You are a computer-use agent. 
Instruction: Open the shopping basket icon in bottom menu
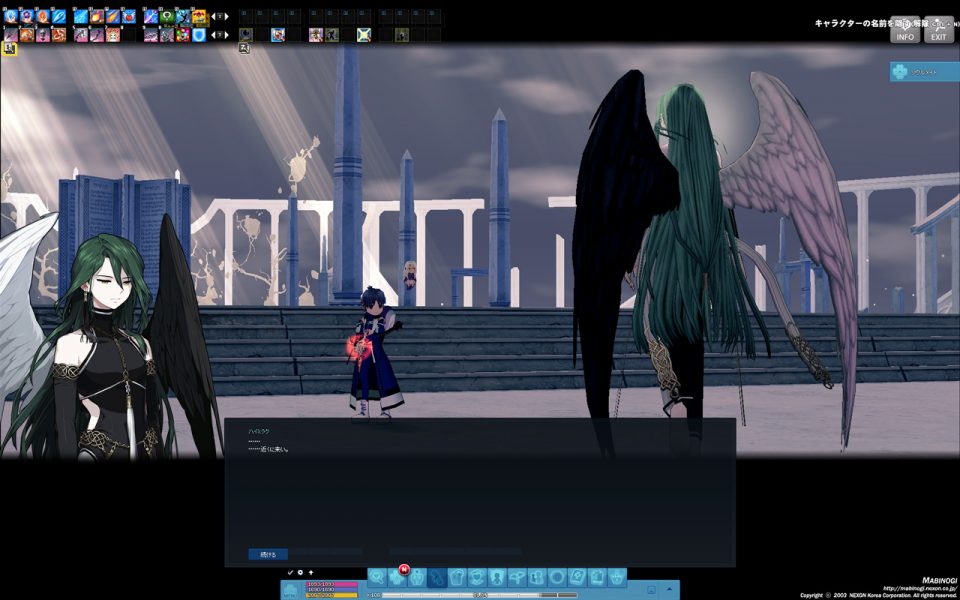[x=617, y=577]
